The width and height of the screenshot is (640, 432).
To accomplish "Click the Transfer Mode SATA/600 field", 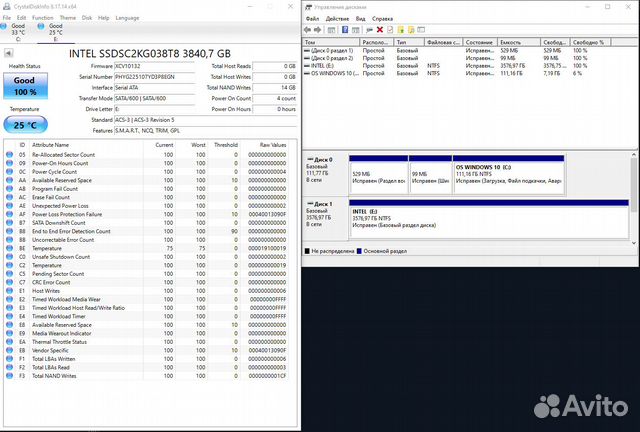I will pyautogui.click(x=154, y=98).
